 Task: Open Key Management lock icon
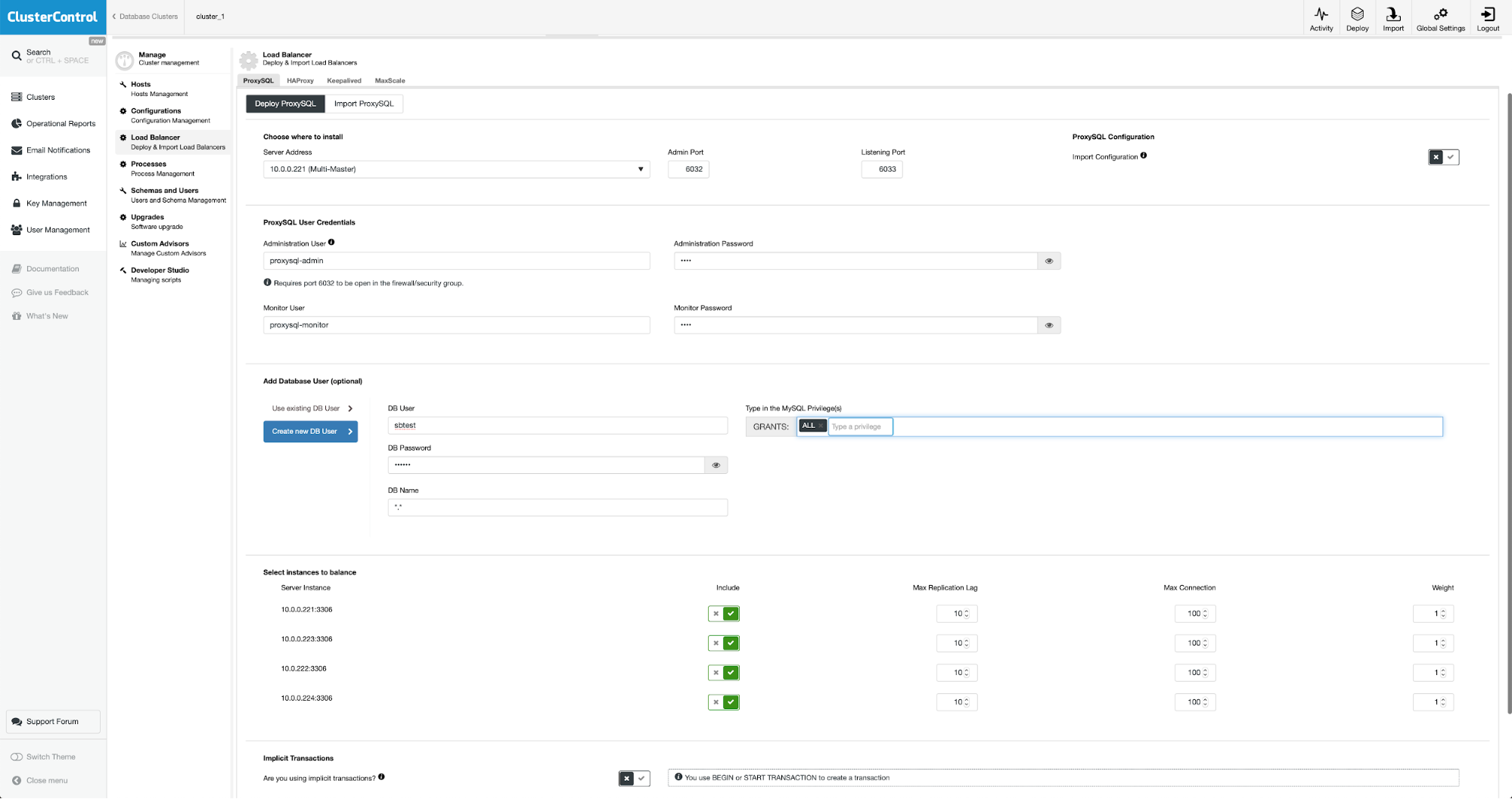pyautogui.click(x=17, y=203)
